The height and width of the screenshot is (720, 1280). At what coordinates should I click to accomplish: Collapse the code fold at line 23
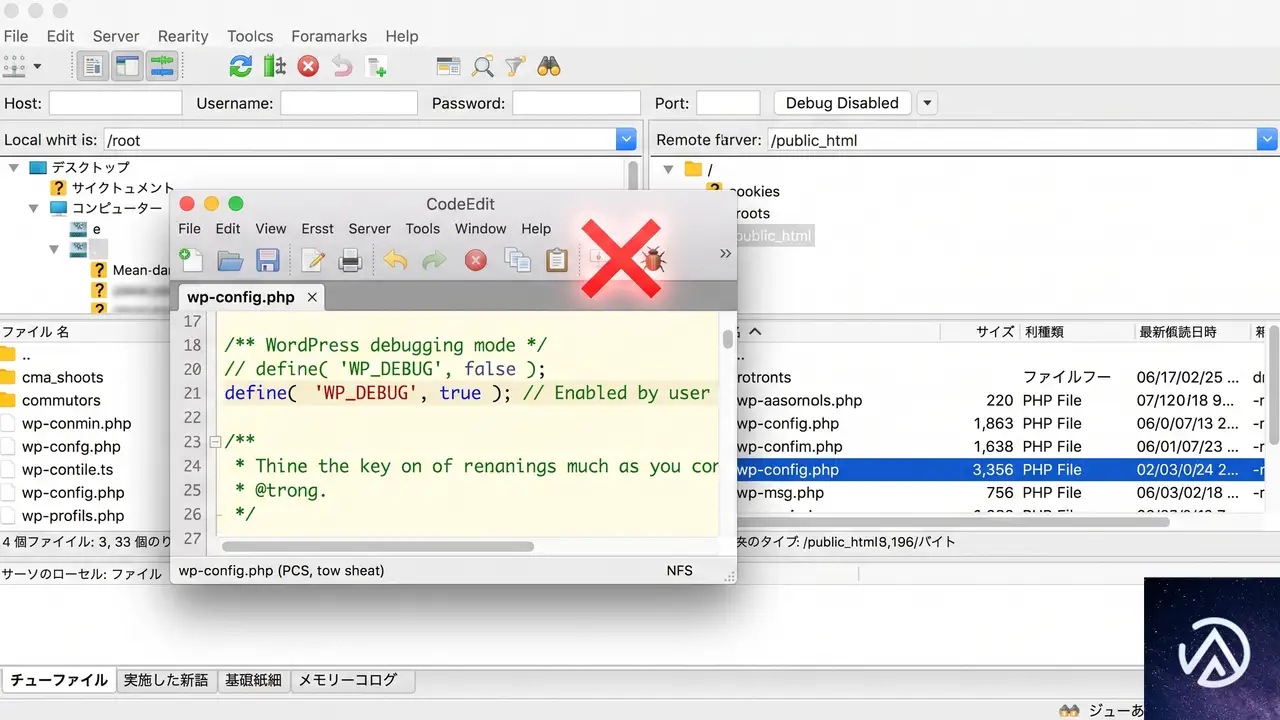[214, 442]
